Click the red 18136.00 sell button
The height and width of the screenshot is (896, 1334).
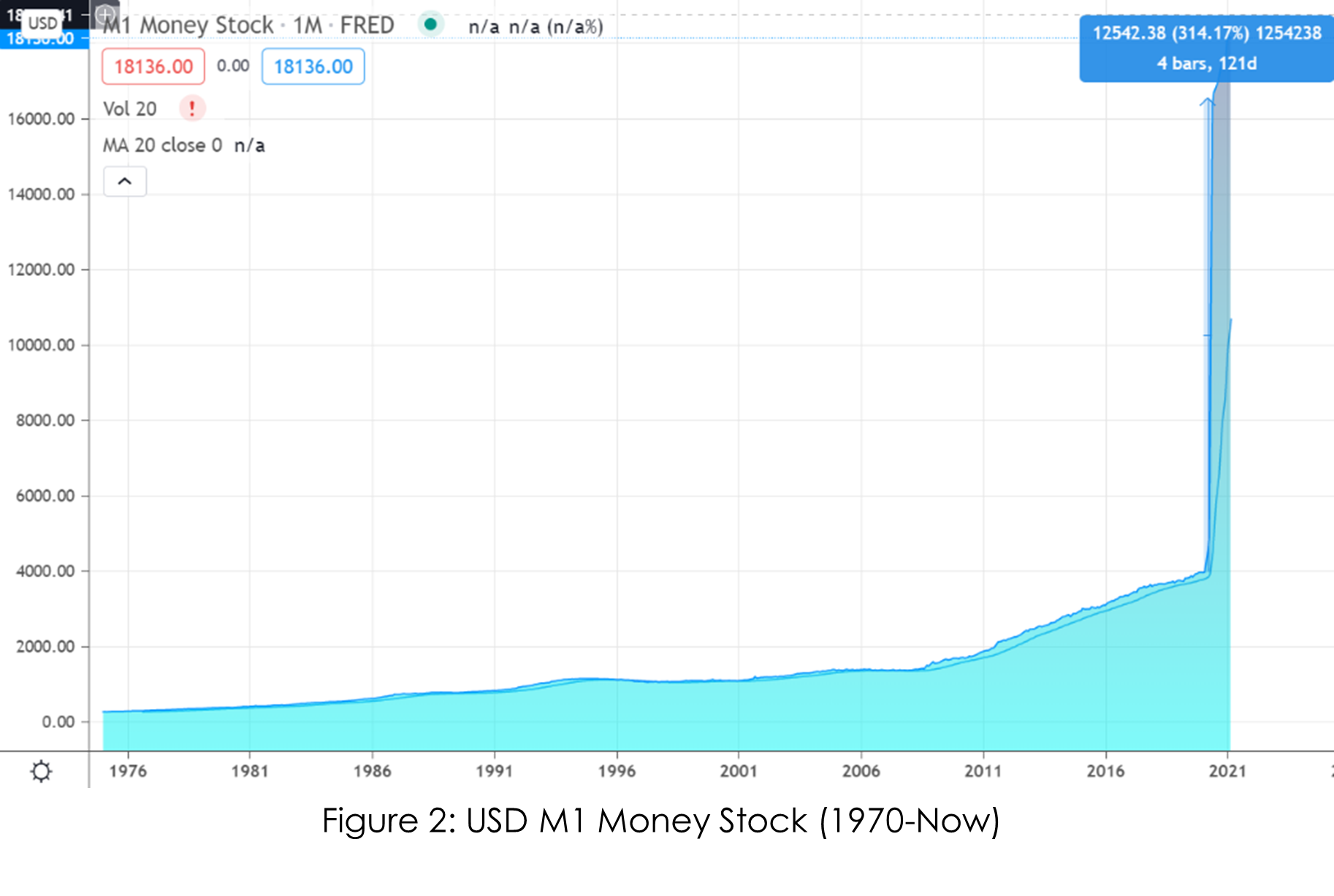(x=153, y=66)
